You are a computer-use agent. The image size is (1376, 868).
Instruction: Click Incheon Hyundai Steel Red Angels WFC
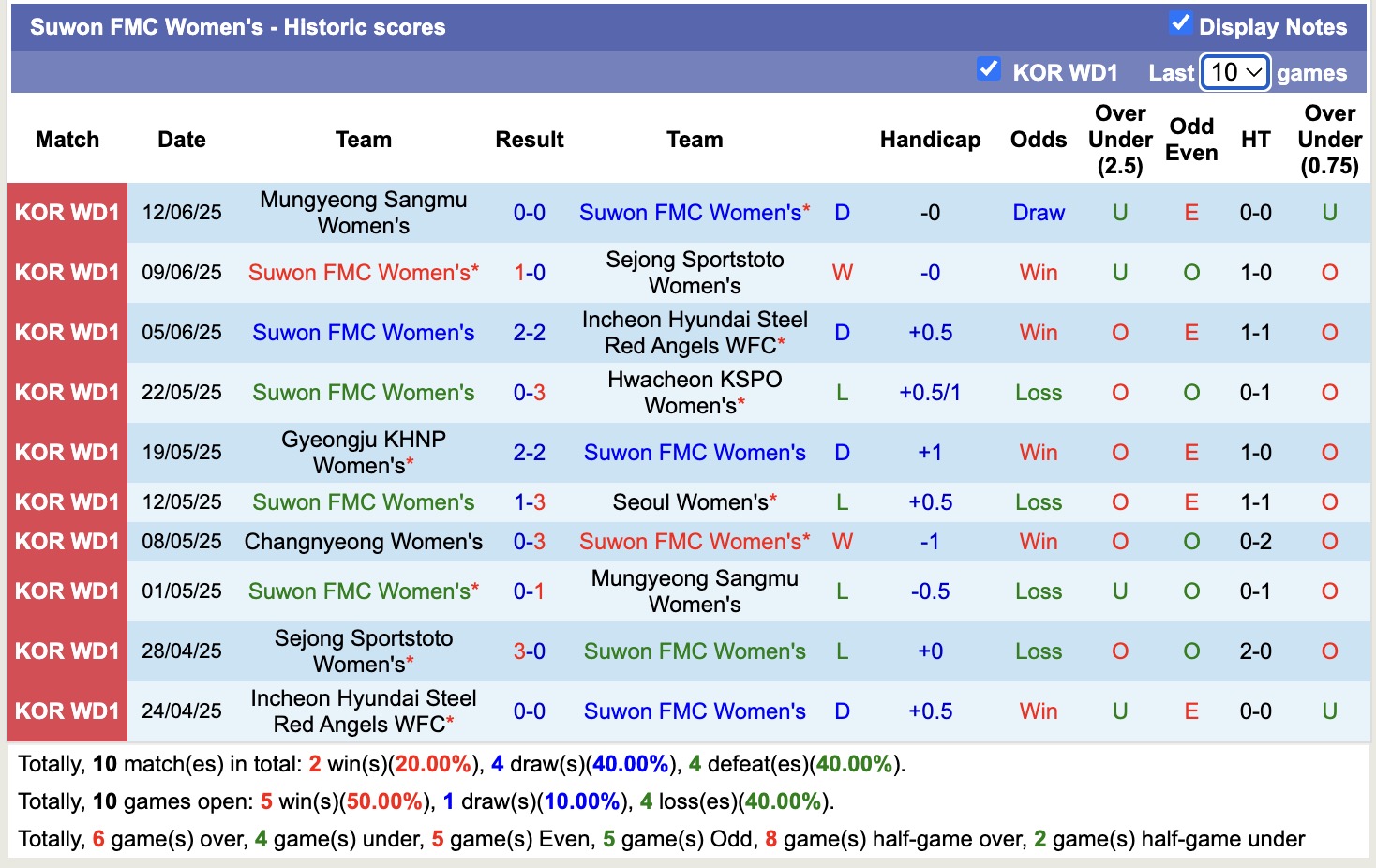tap(694, 332)
